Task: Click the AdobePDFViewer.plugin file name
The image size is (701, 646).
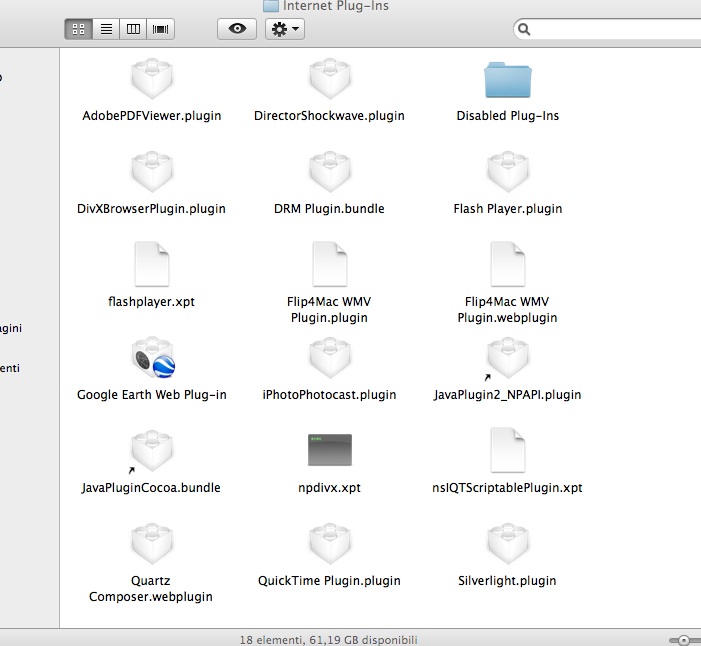Action: (x=152, y=116)
